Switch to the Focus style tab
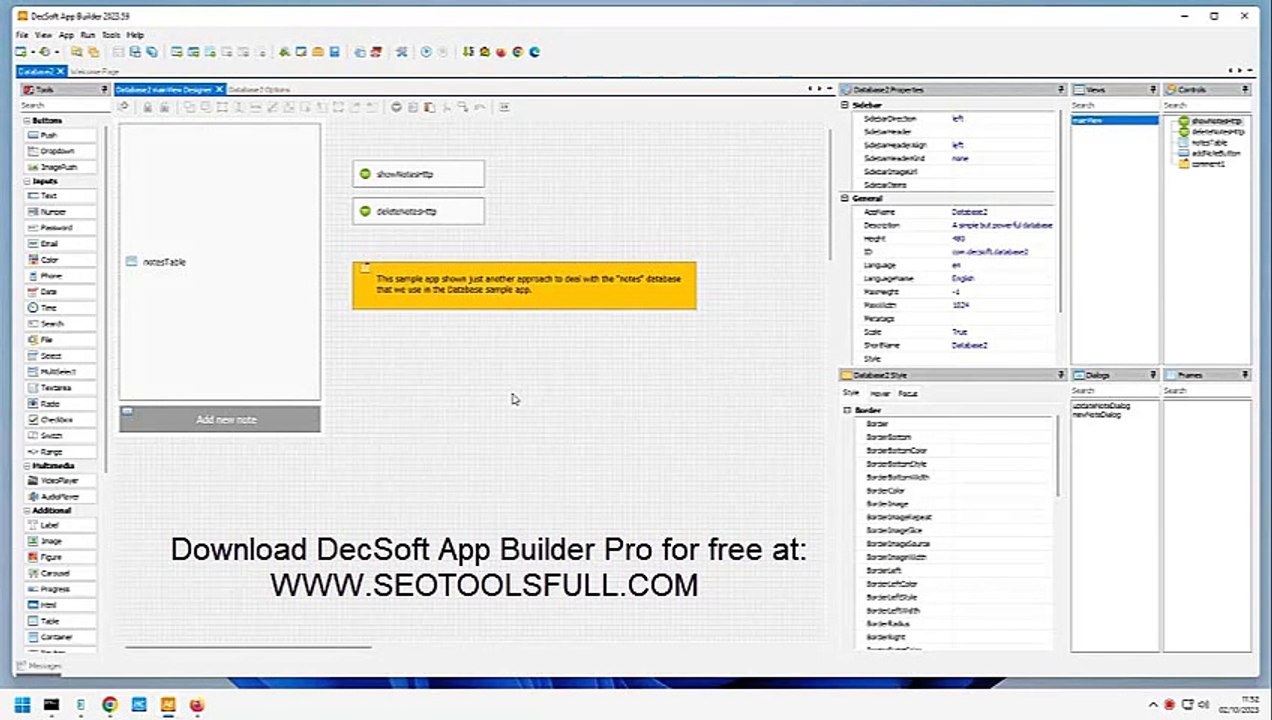 point(907,394)
